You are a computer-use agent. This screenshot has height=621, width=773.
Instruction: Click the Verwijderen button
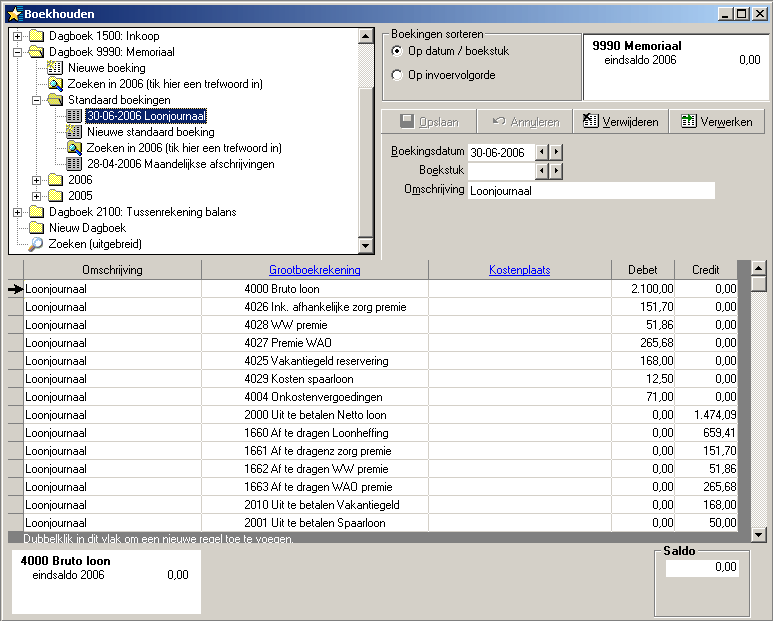(x=621, y=122)
